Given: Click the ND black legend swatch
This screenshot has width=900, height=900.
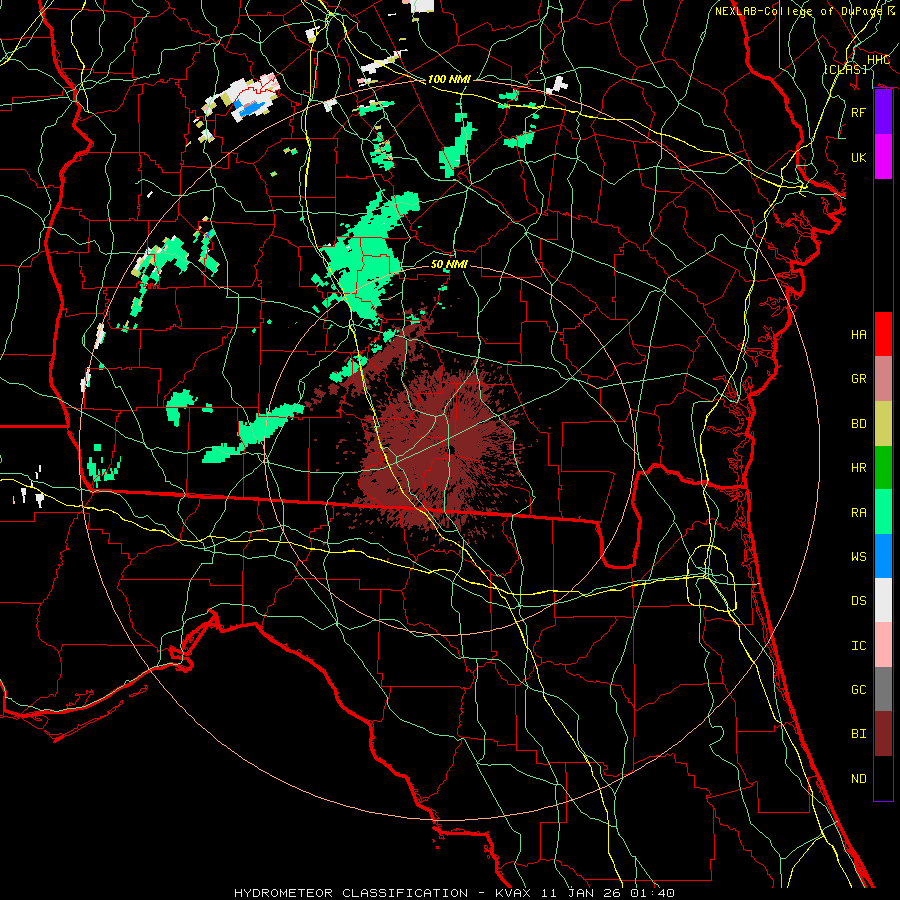Looking at the screenshot, I should 883,778.
